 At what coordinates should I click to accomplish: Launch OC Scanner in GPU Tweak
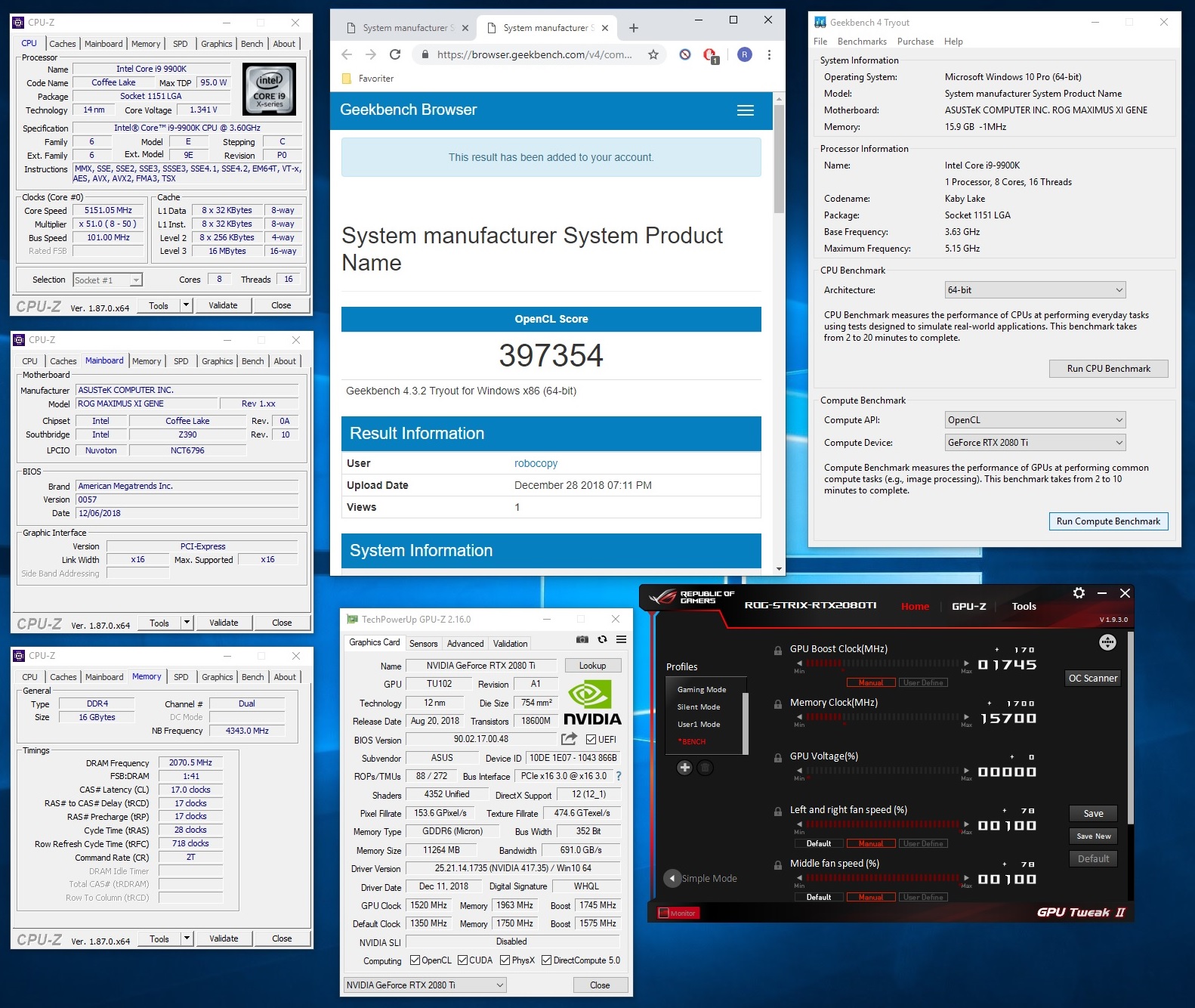[1092, 678]
